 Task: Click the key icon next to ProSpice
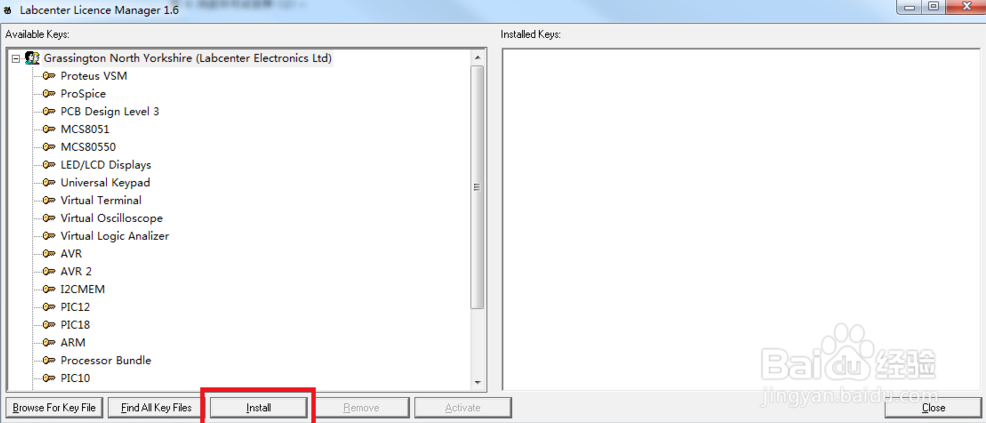pyautogui.click(x=48, y=93)
